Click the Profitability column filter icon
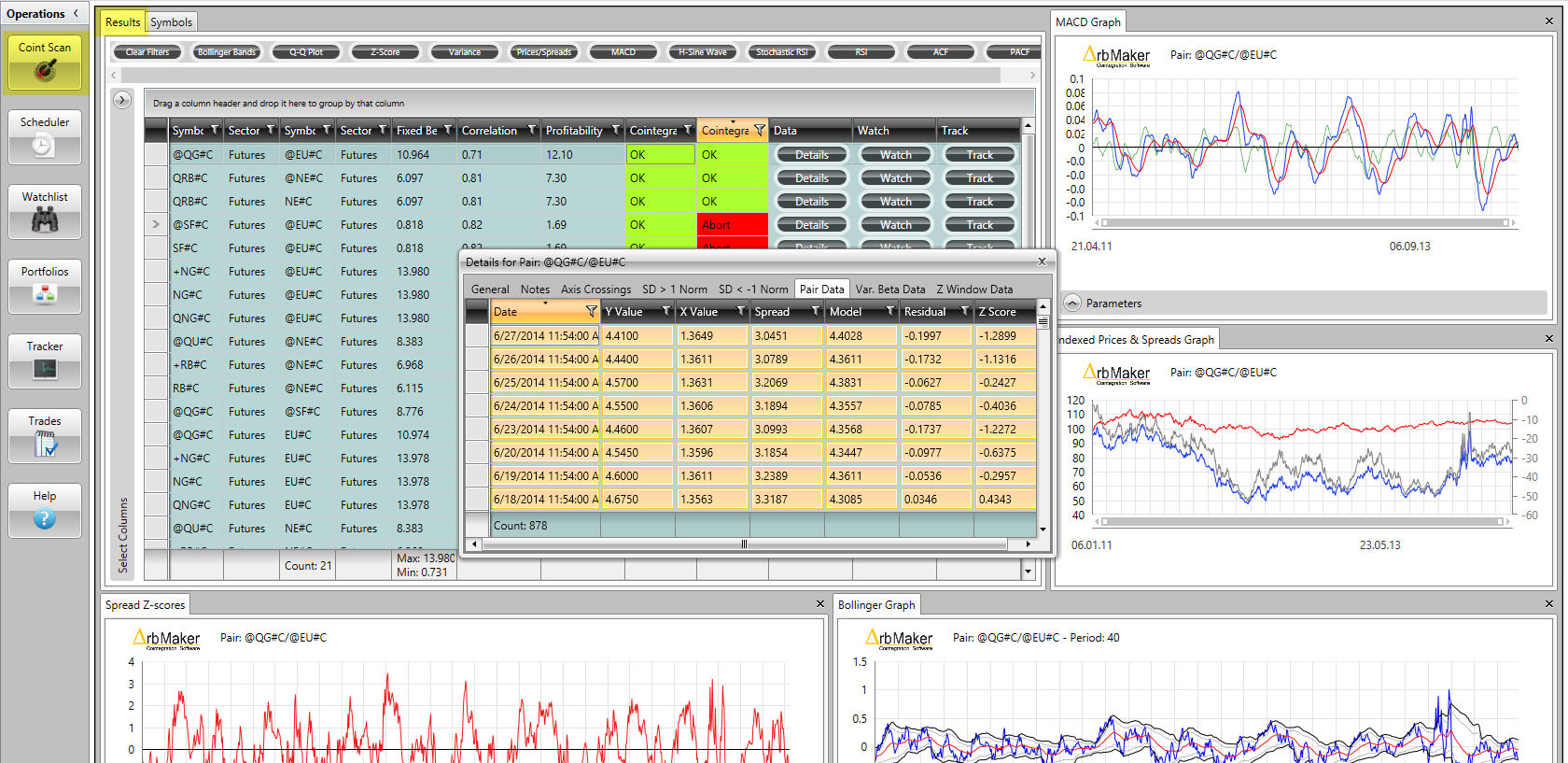Viewport: 1568px width, 763px height. click(x=616, y=130)
